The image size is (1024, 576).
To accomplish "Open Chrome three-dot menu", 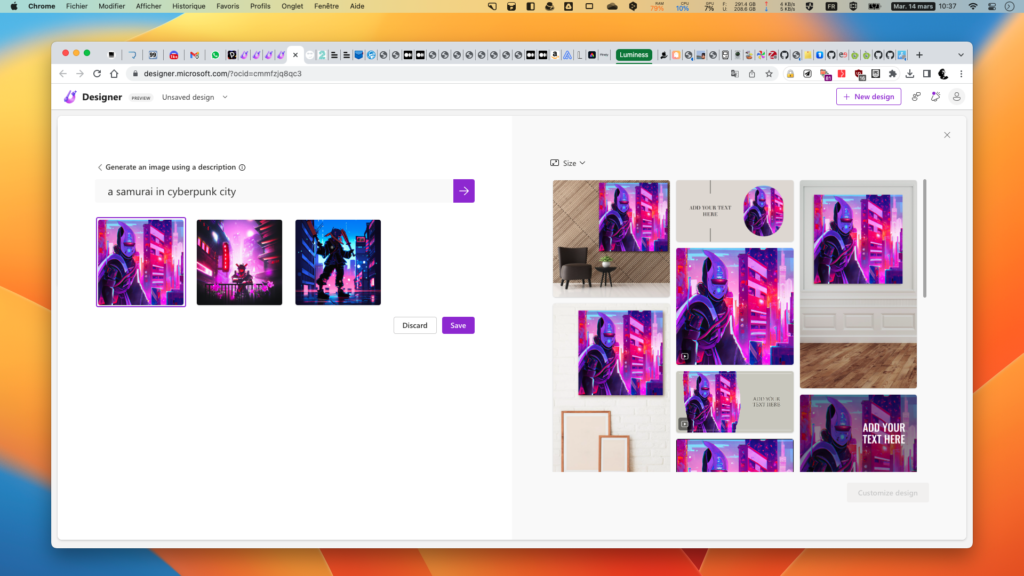I will (x=961, y=74).
